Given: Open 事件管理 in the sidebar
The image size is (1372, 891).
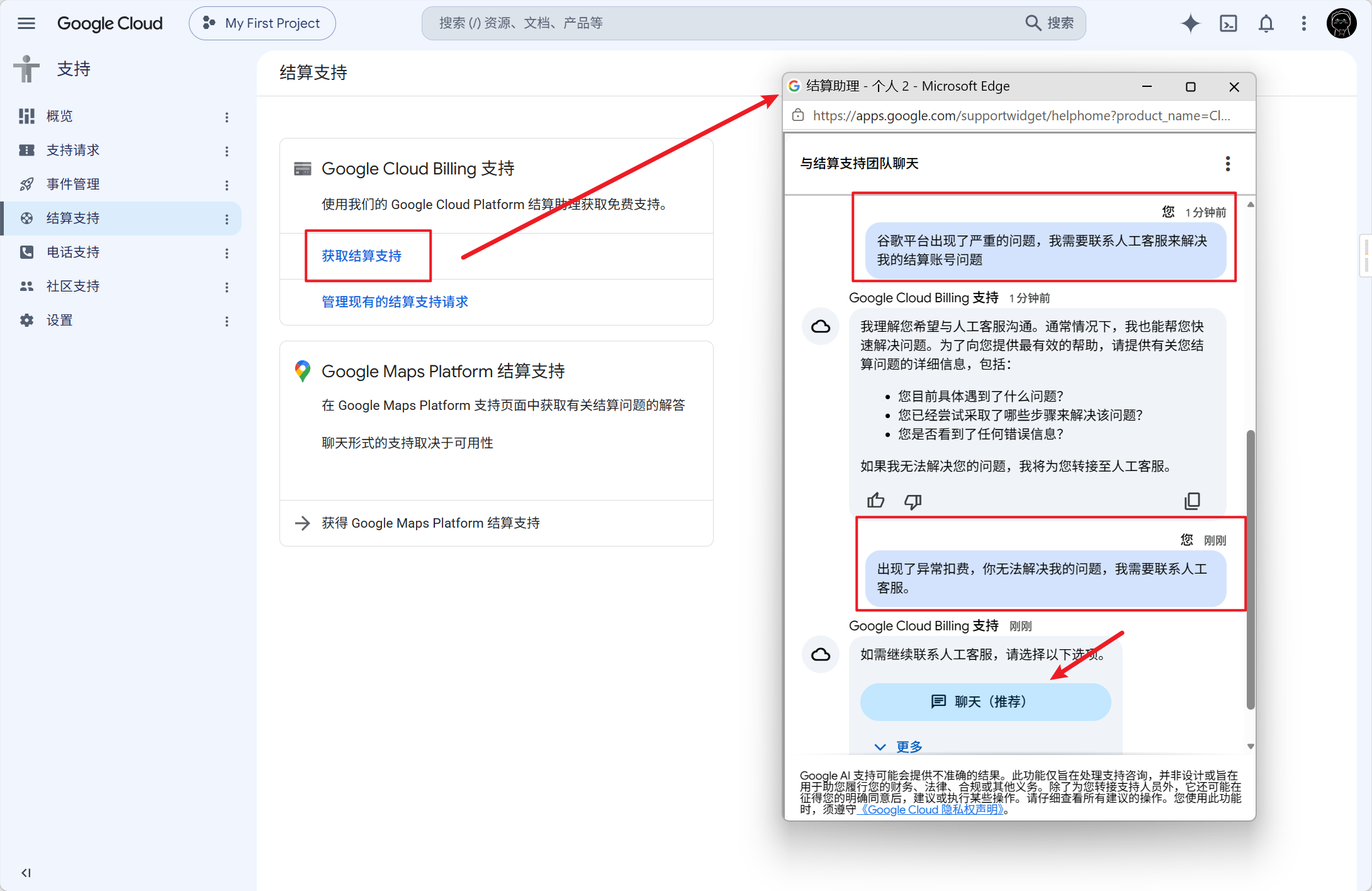Looking at the screenshot, I should click(121, 184).
